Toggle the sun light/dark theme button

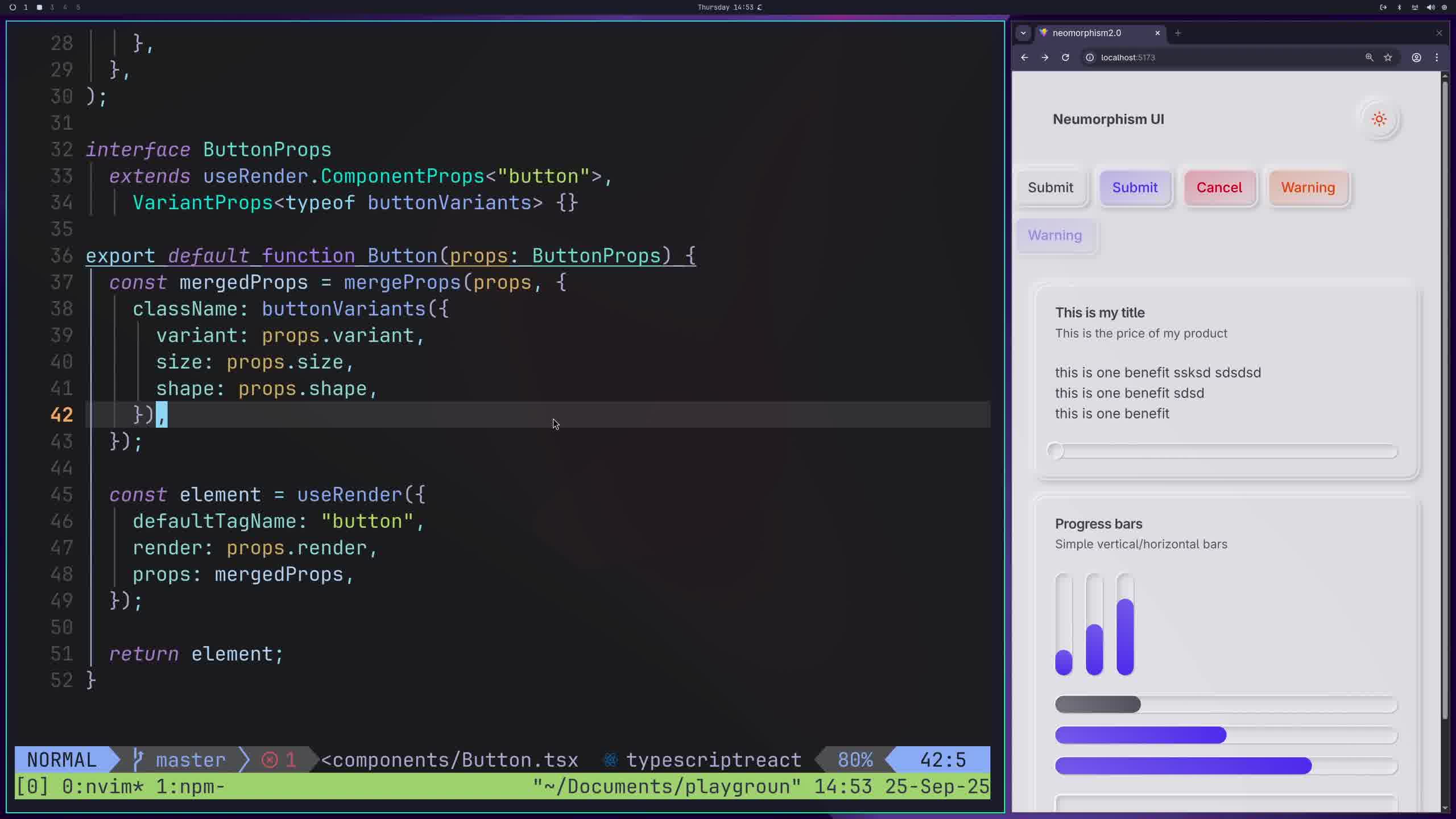pos(1379,119)
